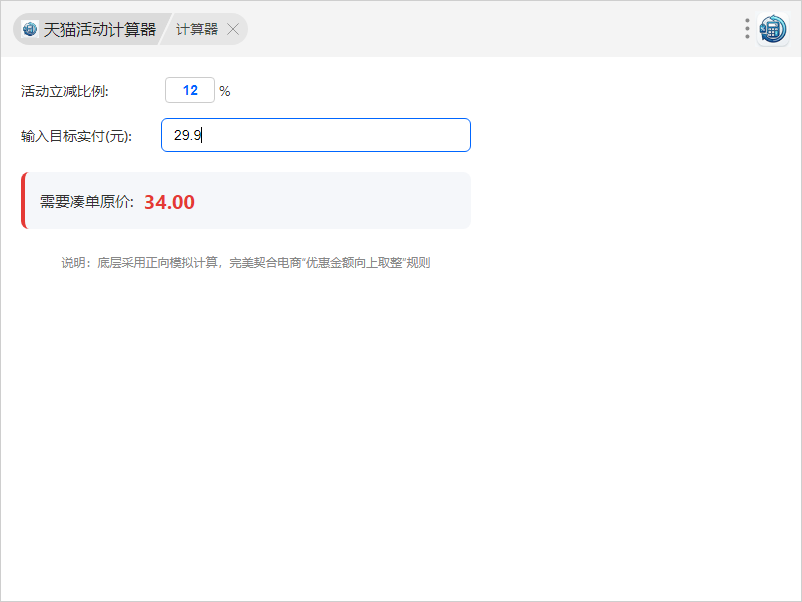This screenshot has height=602, width=802.
Task: Click the globe icon beside 天猫活动计算器
Action: [30, 29]
